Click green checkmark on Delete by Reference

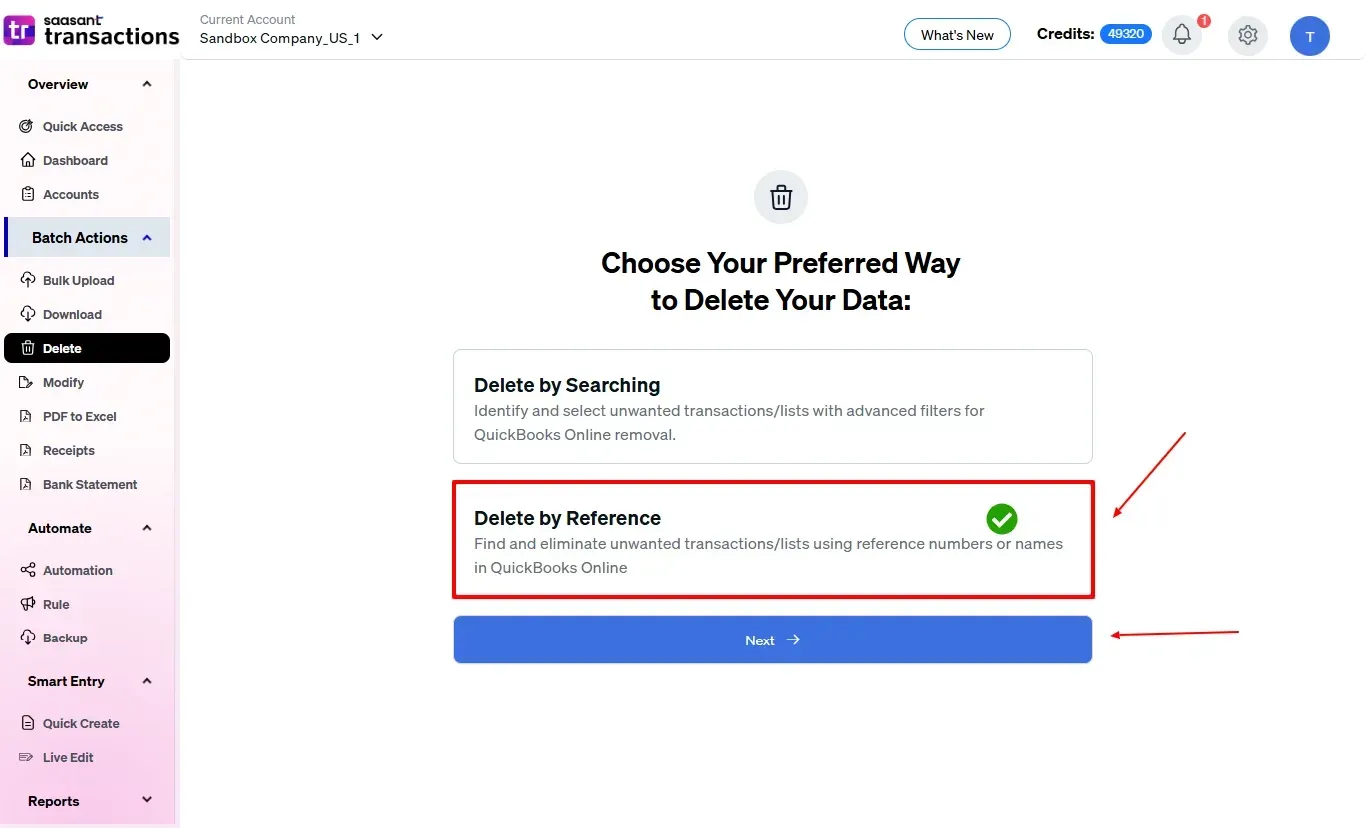(x=1001, y=518)
